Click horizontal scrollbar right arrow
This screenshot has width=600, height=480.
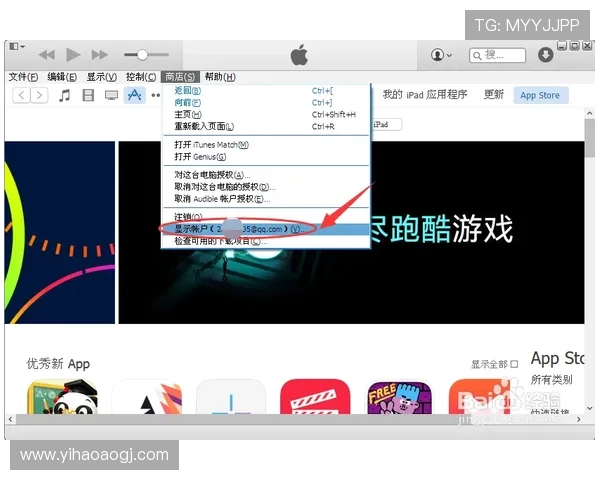(579, 419)
